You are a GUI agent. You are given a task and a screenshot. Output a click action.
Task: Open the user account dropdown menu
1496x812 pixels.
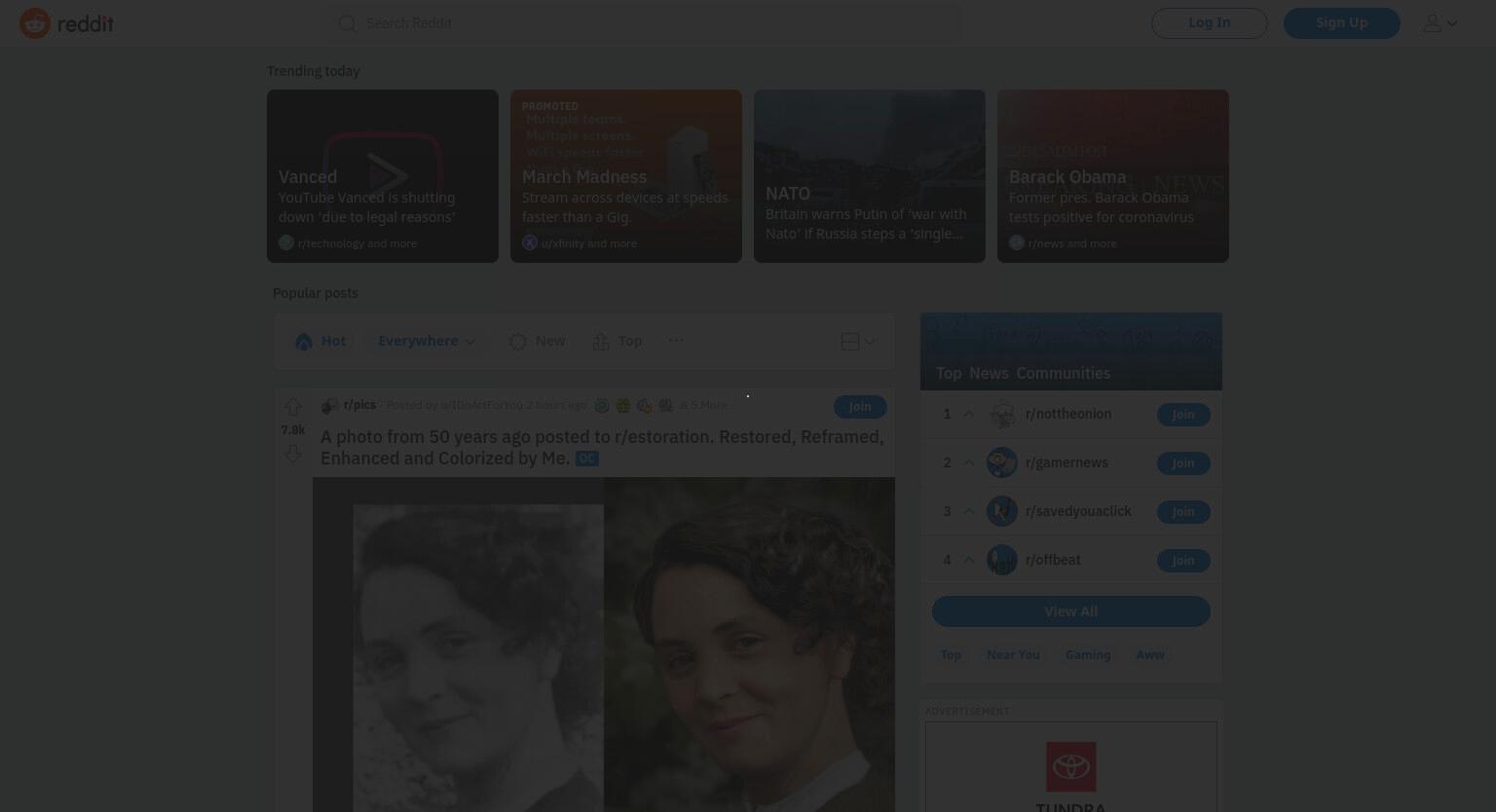pos(1440,23)
